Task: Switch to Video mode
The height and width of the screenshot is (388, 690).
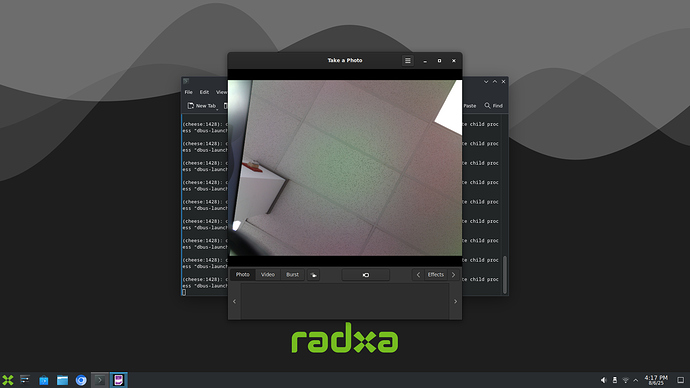Action: pyautogui.click(x=268, y=275)
